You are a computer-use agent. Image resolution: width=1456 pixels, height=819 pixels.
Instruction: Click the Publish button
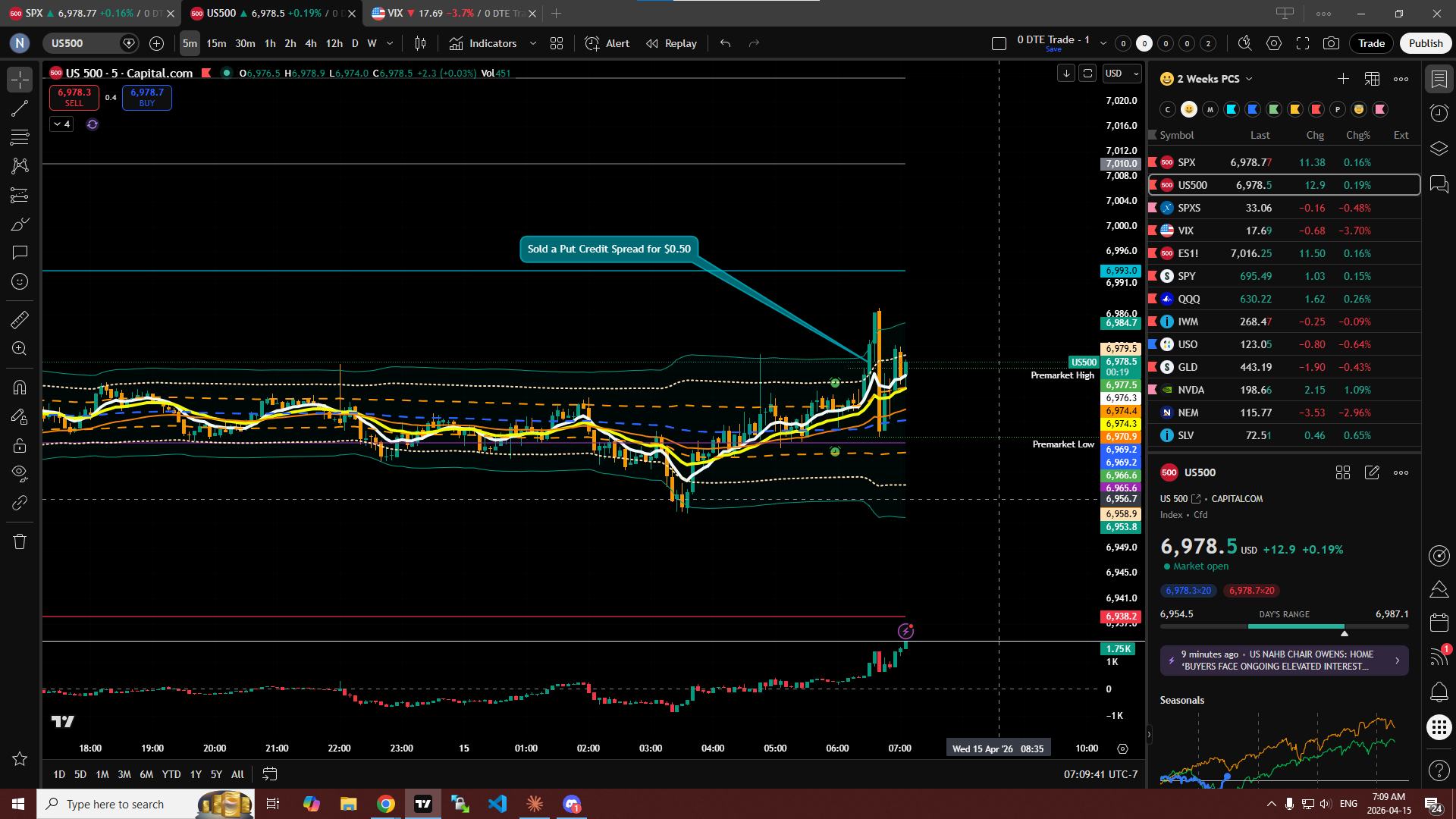(1426, 43)
